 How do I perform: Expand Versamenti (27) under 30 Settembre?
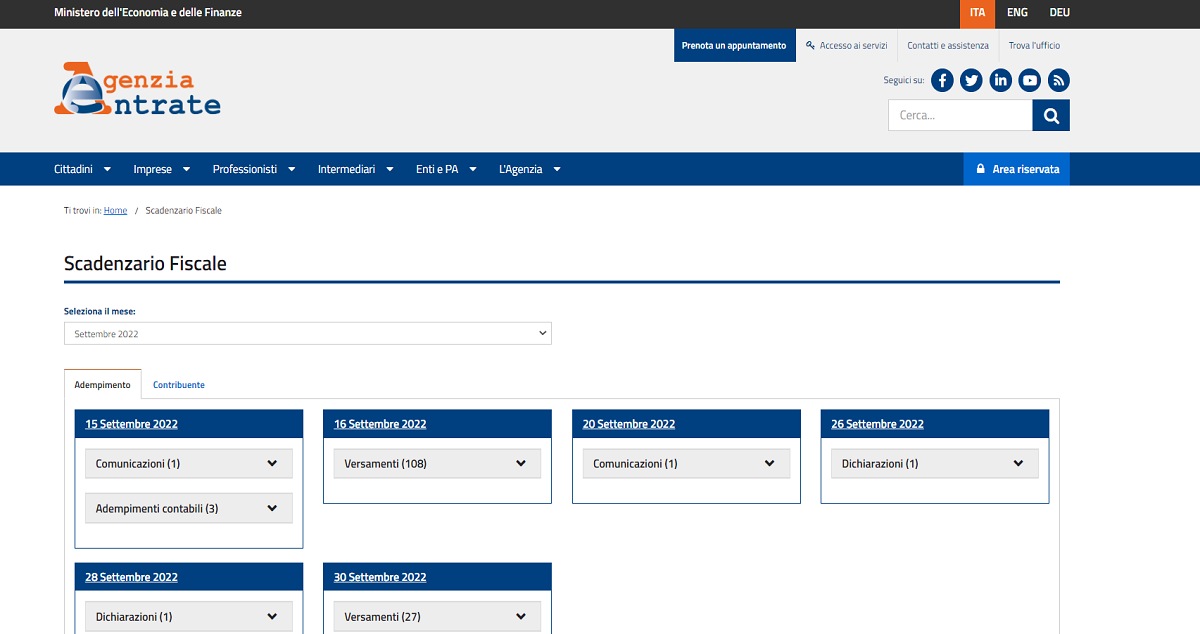437,616
